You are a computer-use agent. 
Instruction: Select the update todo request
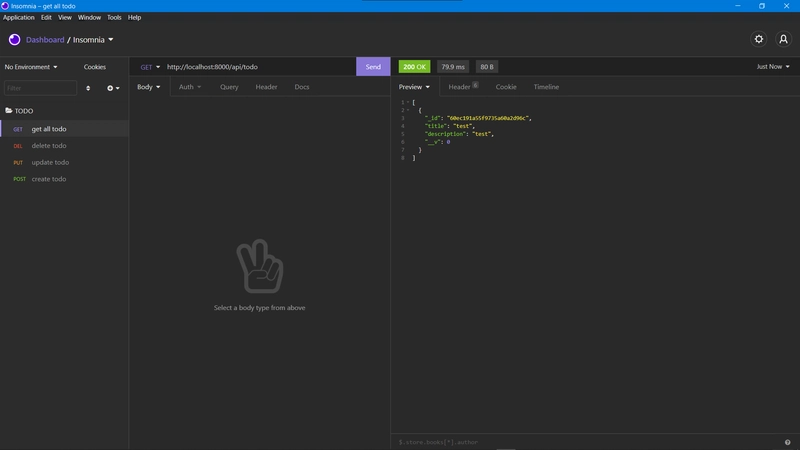pos(64,162)
